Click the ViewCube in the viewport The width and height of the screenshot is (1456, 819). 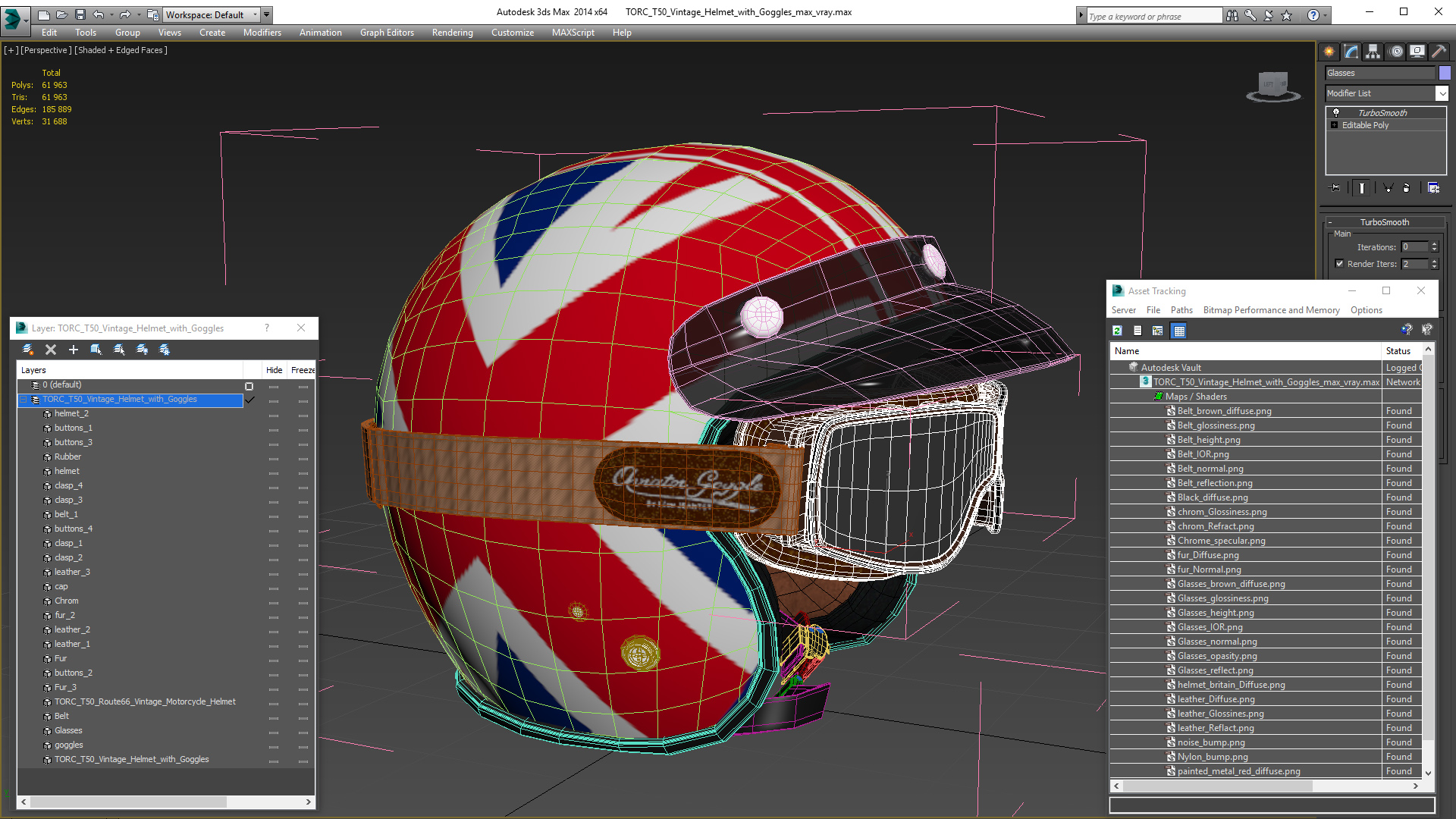1273,86
